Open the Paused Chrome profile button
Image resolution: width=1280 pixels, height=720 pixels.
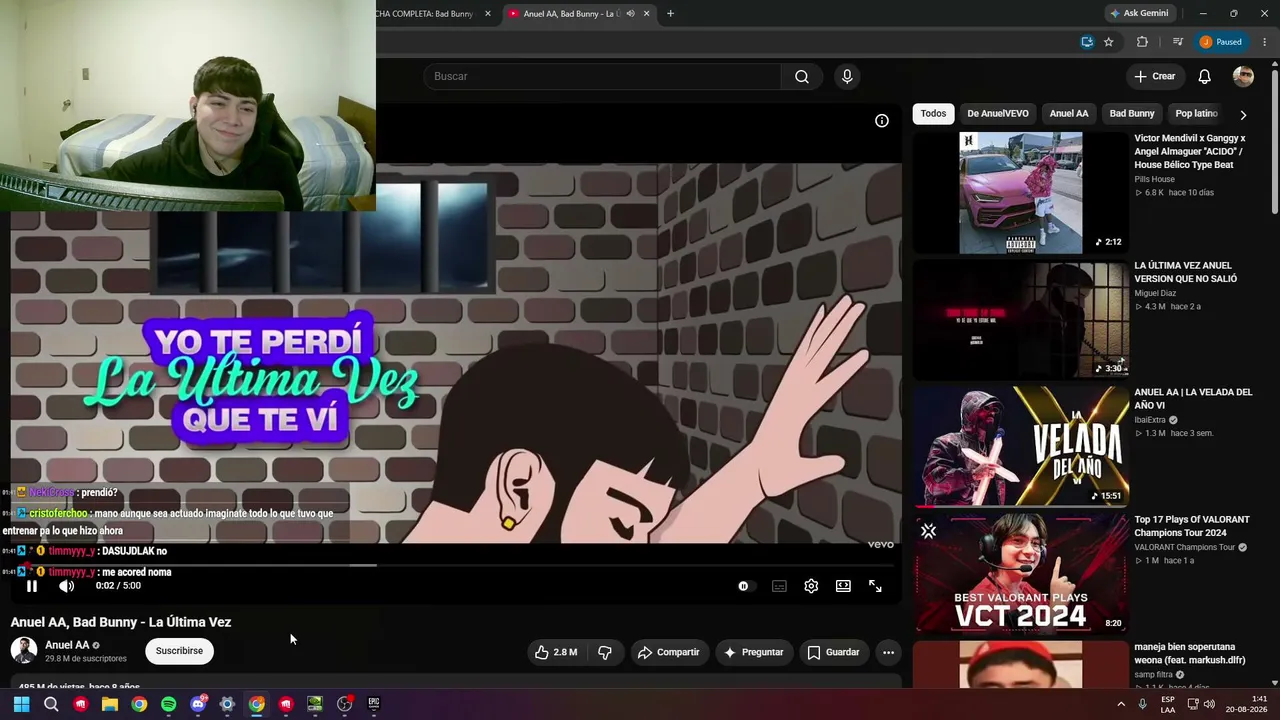click(1222, 42)
